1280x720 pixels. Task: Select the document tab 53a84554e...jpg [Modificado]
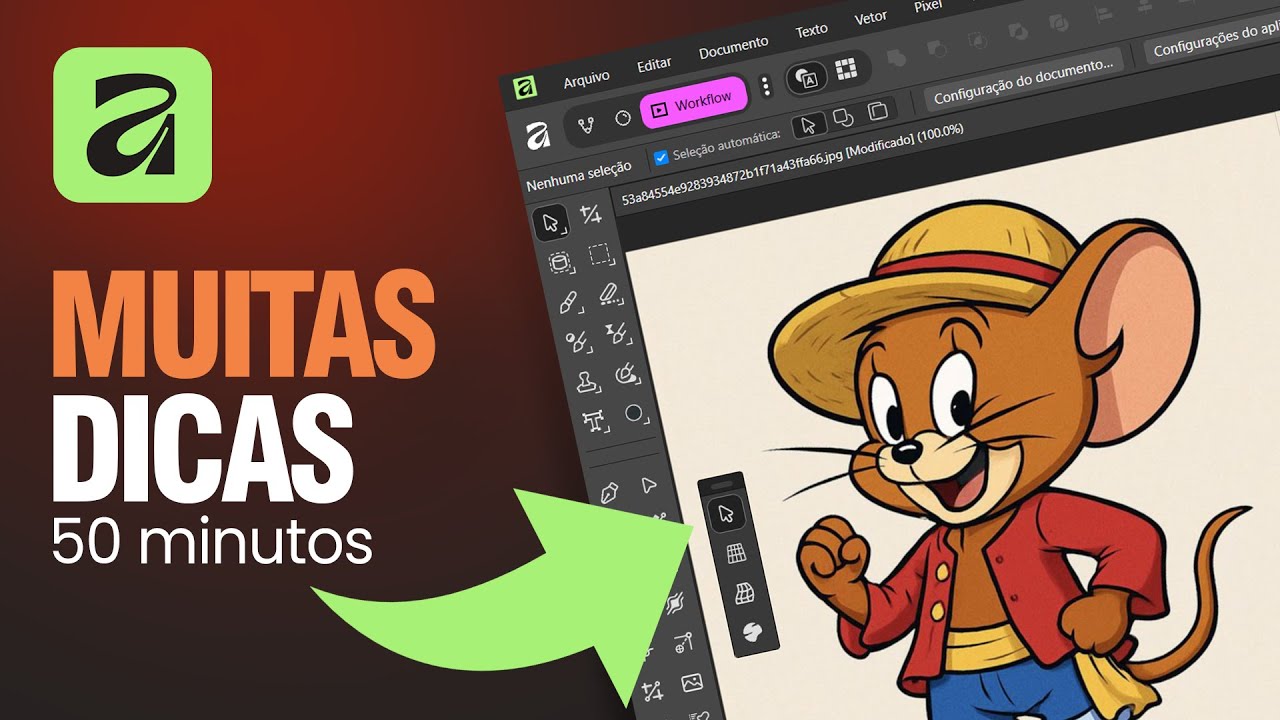point(792,164)
